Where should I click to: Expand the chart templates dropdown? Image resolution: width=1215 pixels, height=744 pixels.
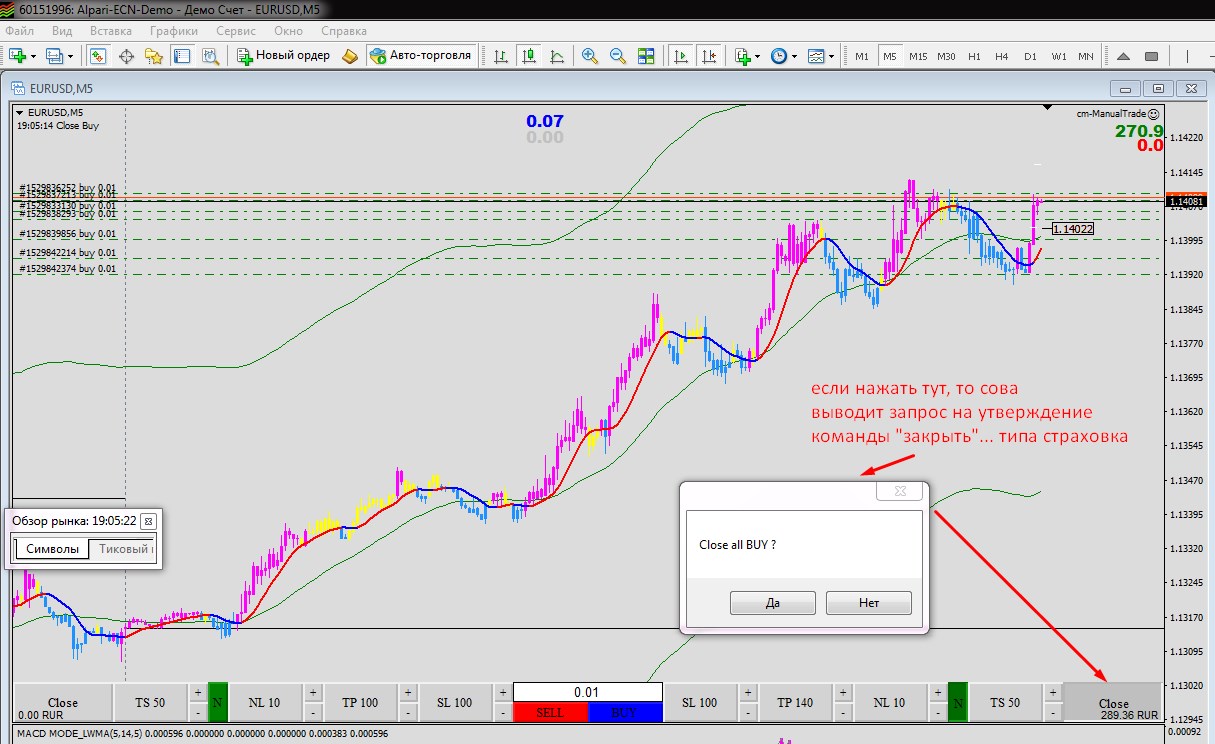pyautogui.click(x=832, y=56)
